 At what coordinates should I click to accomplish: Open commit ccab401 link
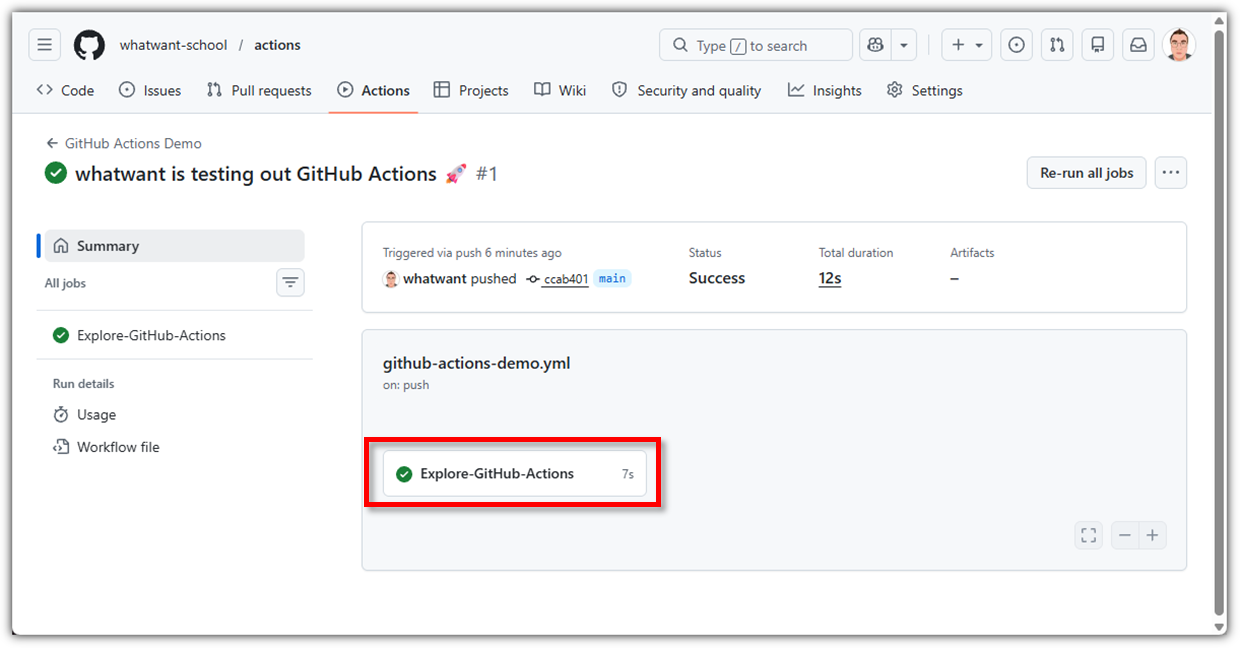565,279
